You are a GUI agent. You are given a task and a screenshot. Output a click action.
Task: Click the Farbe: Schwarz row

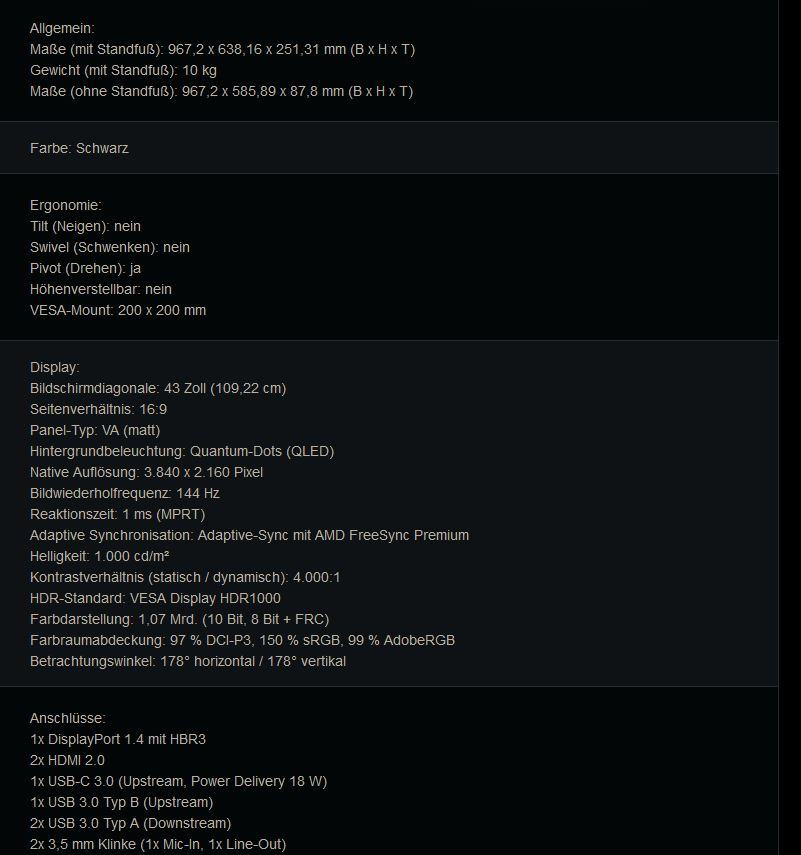coord(79,148)
